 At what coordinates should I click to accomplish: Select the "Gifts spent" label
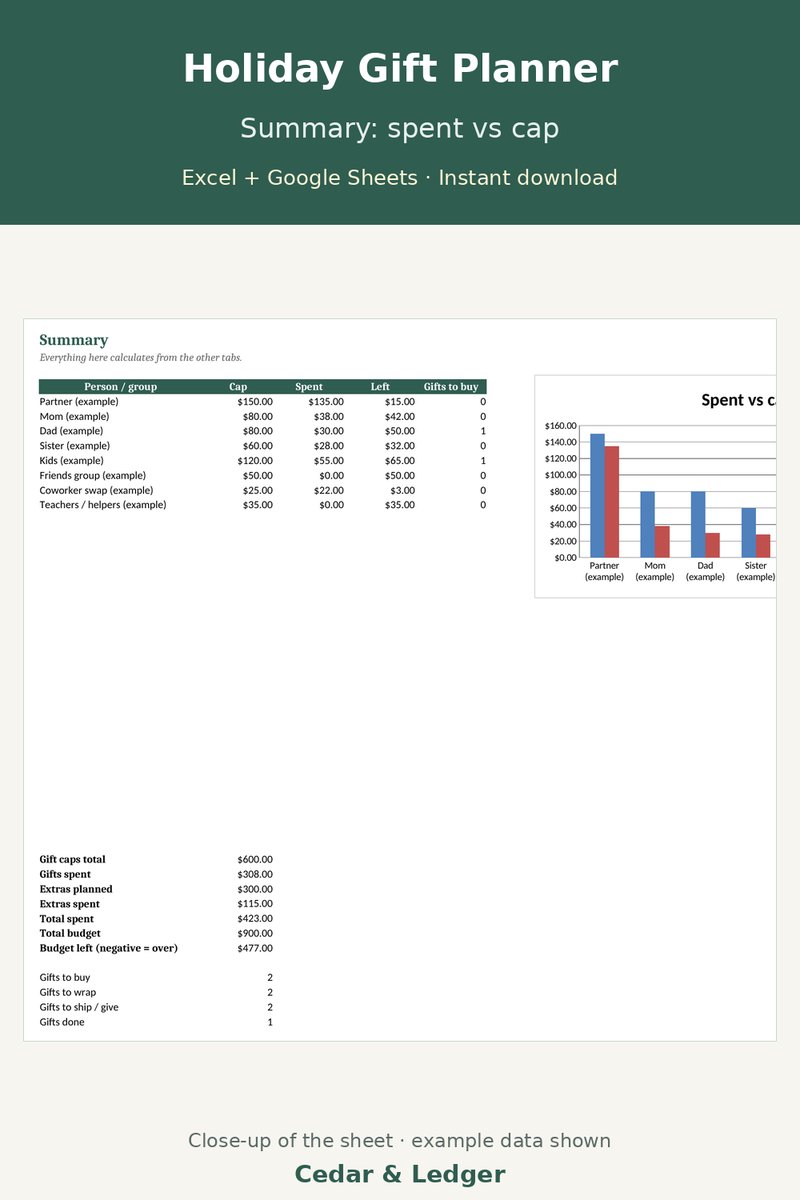pos(65,874)
